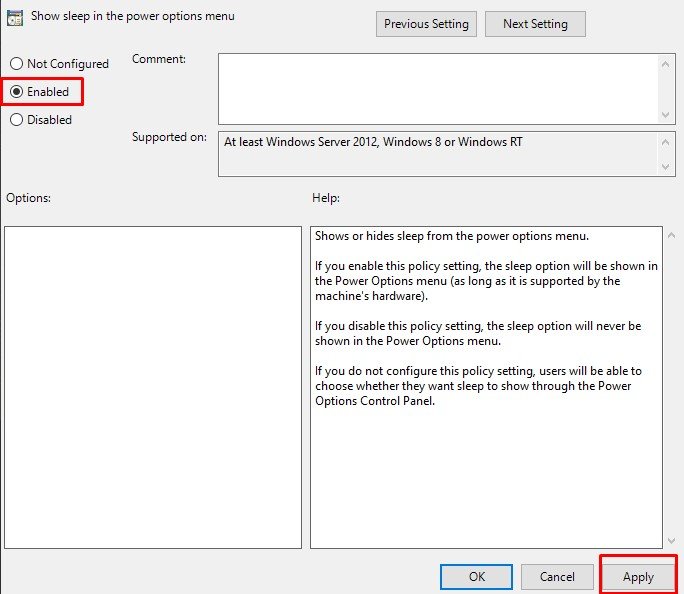Image resolution: width=684 pixels, height=594 pixels.
Task: Click 'If you do not configure' paragraph
Action: [479, 386]
